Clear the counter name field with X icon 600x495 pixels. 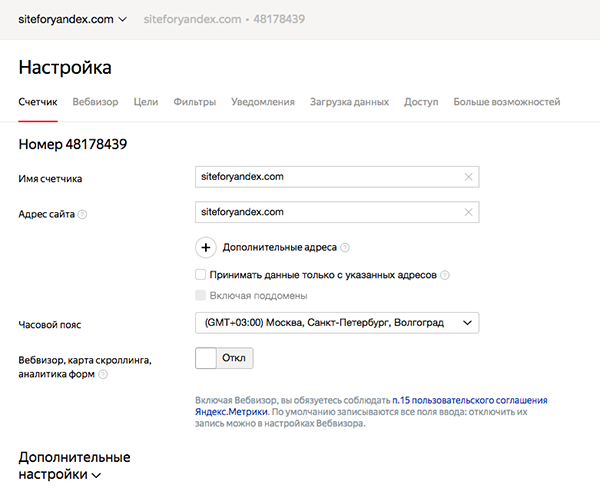click(x=468, y=177)
